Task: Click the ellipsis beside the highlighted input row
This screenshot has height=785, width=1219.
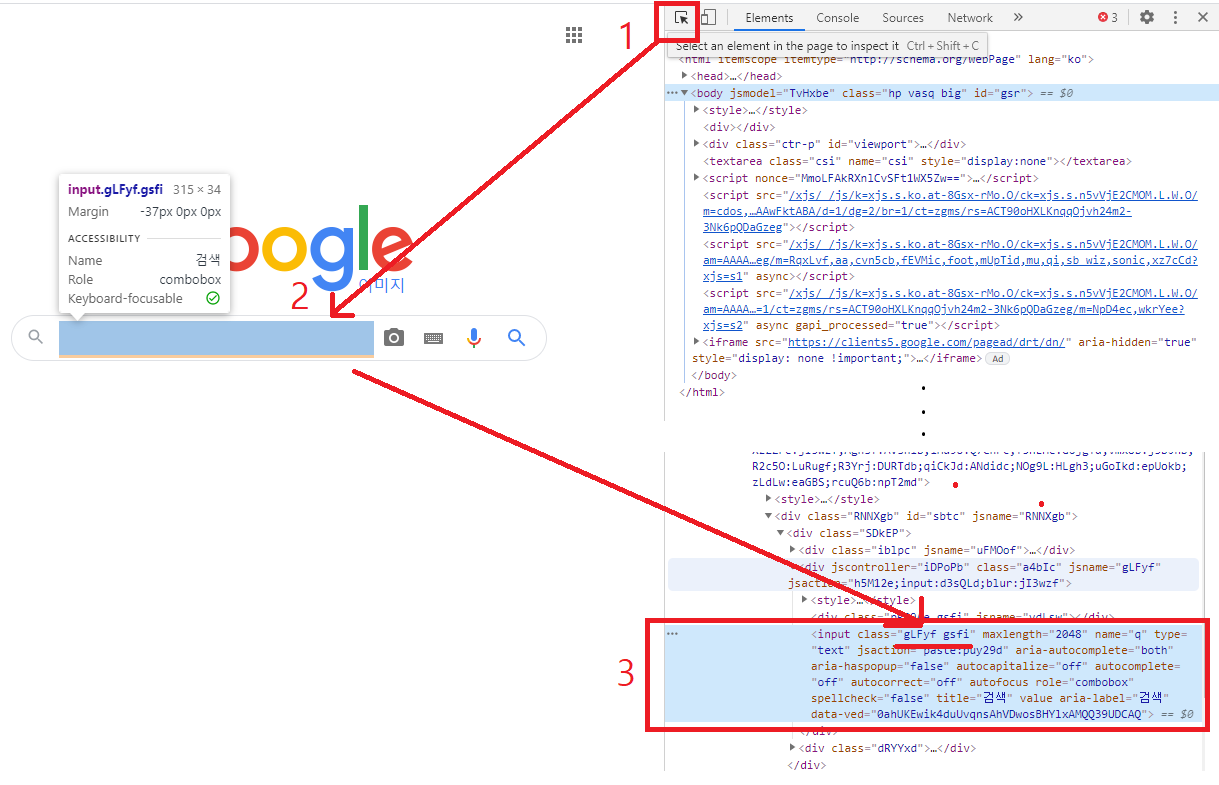Action: [672, 634]
